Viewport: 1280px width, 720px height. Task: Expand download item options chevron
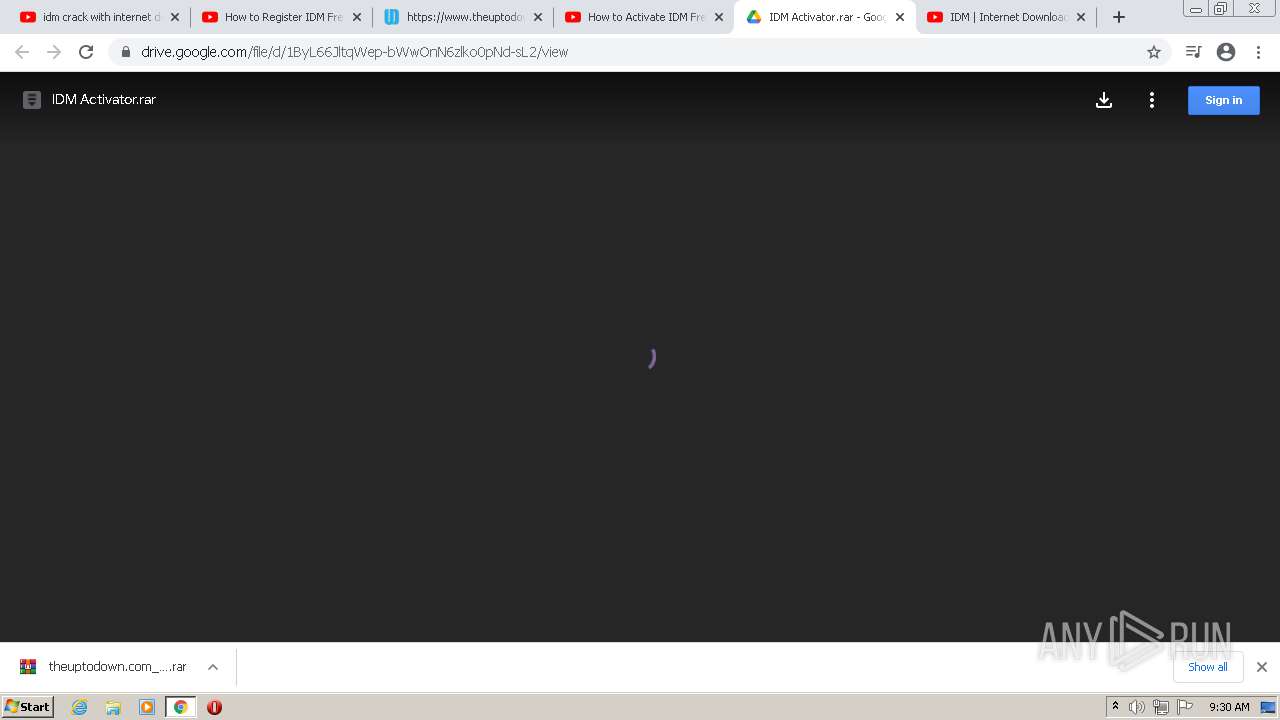[x=213, y=667]
